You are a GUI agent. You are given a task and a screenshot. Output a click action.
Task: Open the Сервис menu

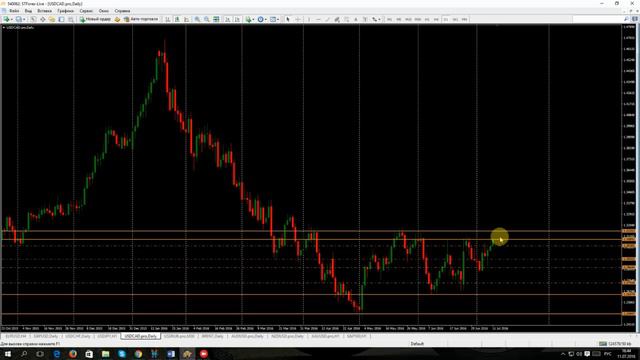(x=86, y=11)
